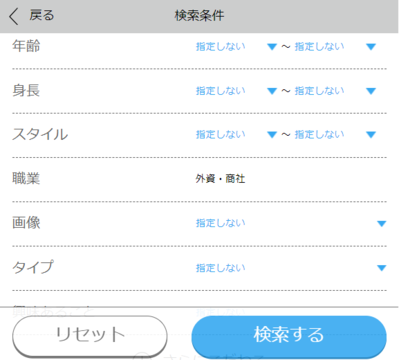This screenshot has width=399, height=360.
Task: Open the minimum スタイル dropdown
Action: click(237, 135)
